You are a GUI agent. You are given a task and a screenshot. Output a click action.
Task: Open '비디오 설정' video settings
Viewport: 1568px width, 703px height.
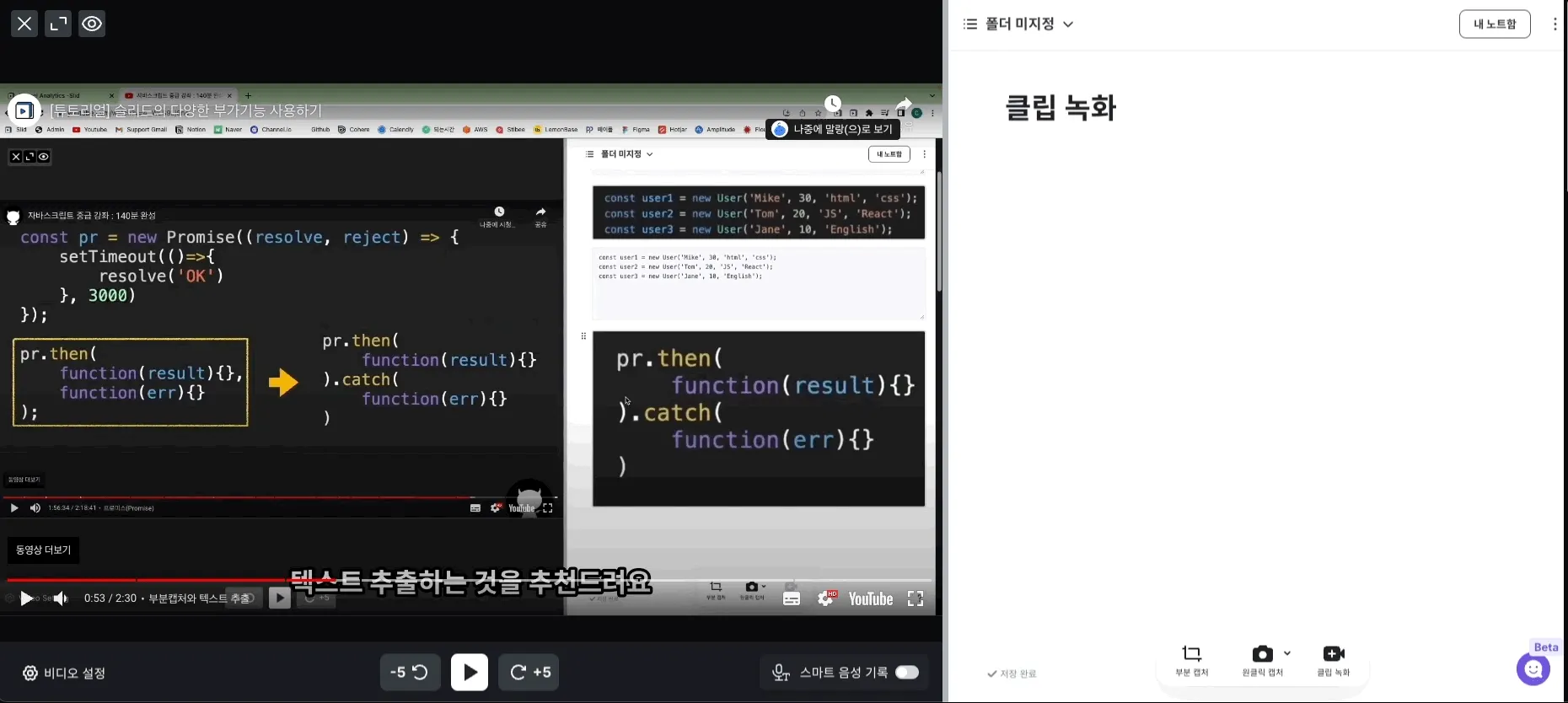pyautogui.click(x=64, y=673)
